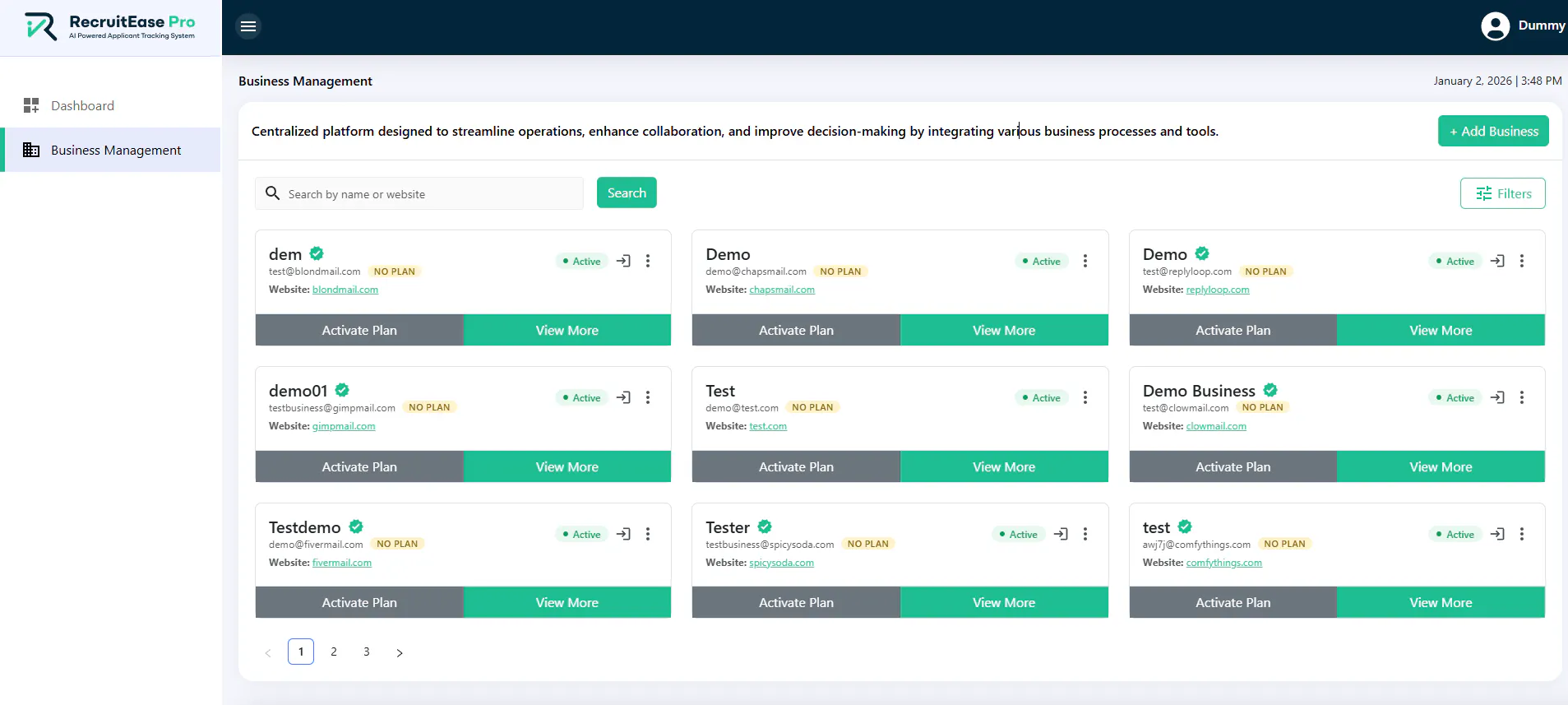View More on comfythings.com test card

pos(1441,602)
